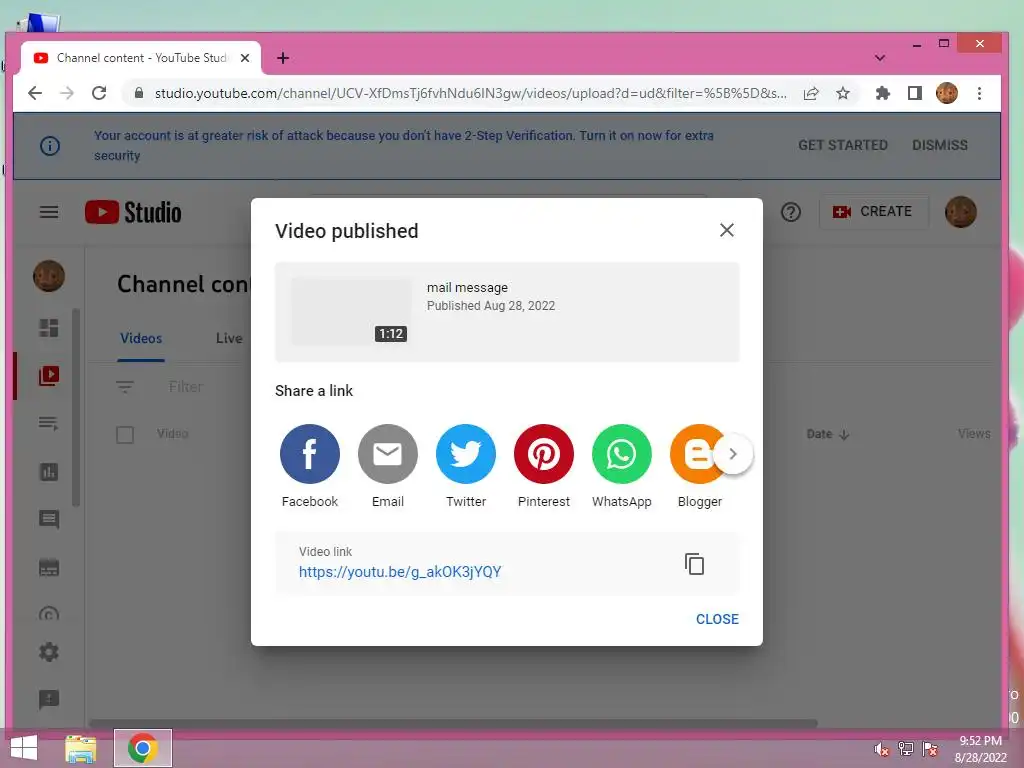Open the Content sidebar icon
The height and width of the screenshot is (768, 1024).
click(49, 376)
